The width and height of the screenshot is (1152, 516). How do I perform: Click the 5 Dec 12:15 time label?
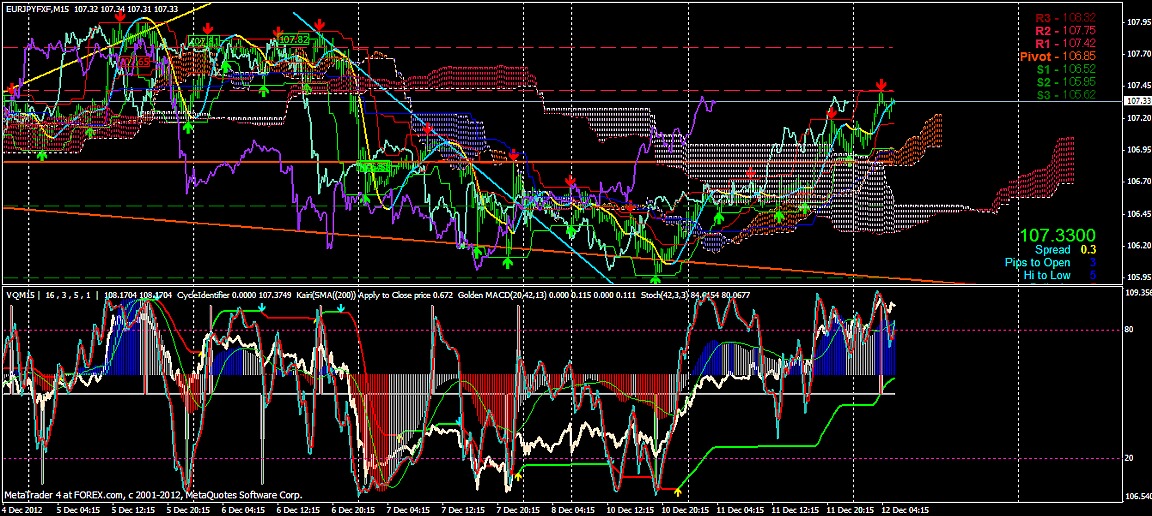tap(134, 509)
